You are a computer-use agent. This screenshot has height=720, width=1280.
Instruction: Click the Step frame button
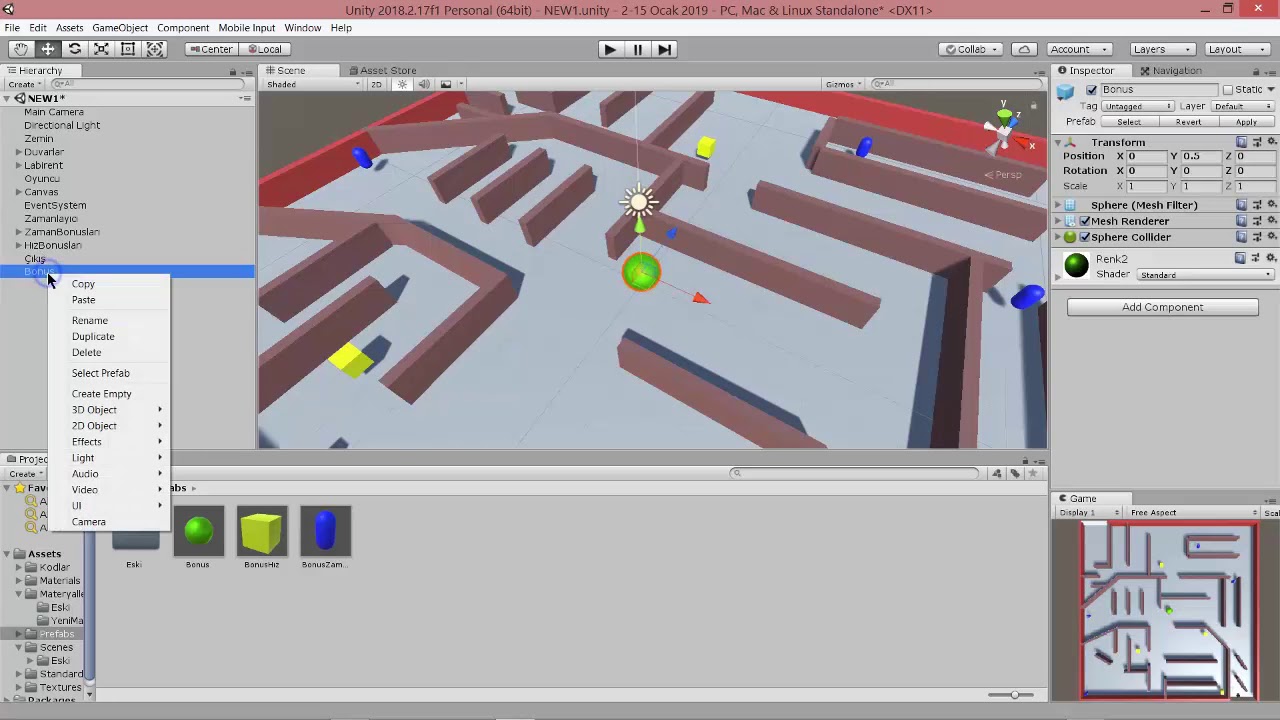pyautogui.click(x=664, y=49)
